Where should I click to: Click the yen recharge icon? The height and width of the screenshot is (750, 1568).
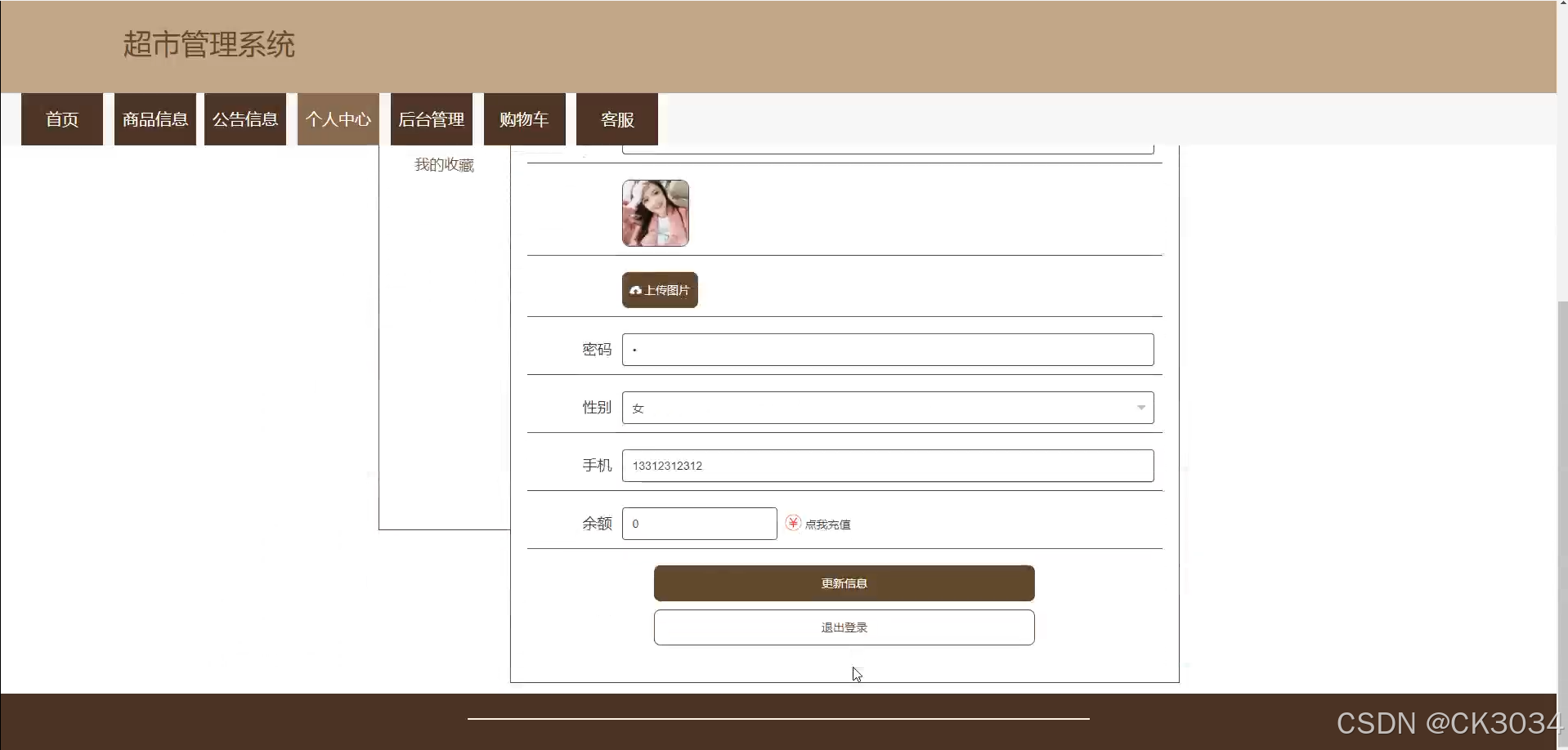click(x=792, y=523)
